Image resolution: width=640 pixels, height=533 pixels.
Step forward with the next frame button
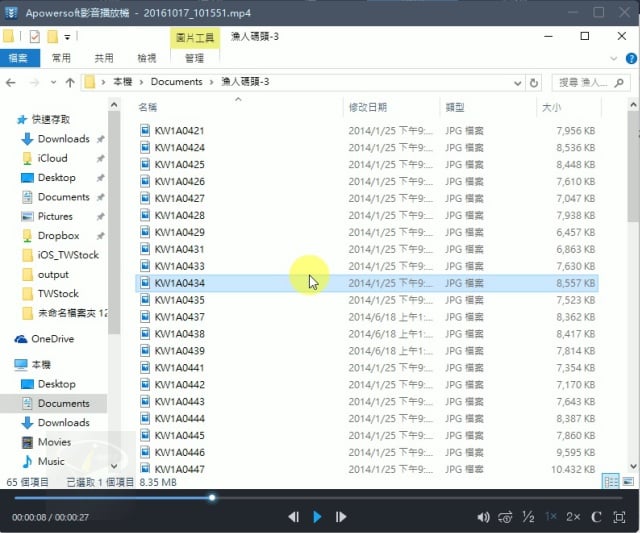pos(341,517)
